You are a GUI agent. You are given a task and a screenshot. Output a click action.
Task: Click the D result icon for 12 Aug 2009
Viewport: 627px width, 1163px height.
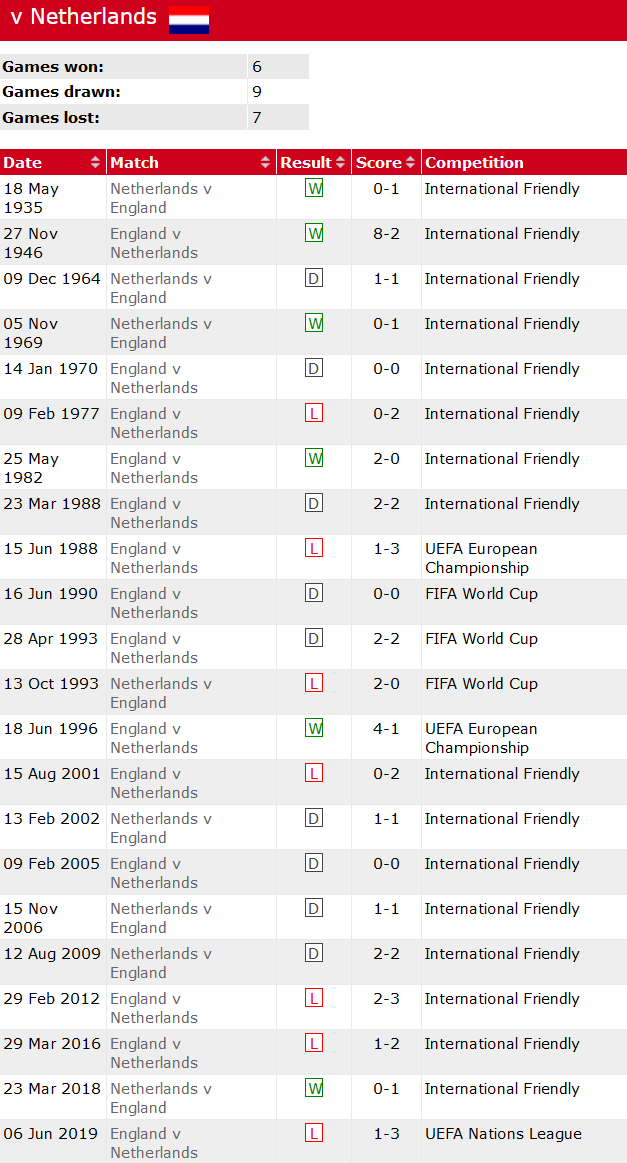point(314,954)
